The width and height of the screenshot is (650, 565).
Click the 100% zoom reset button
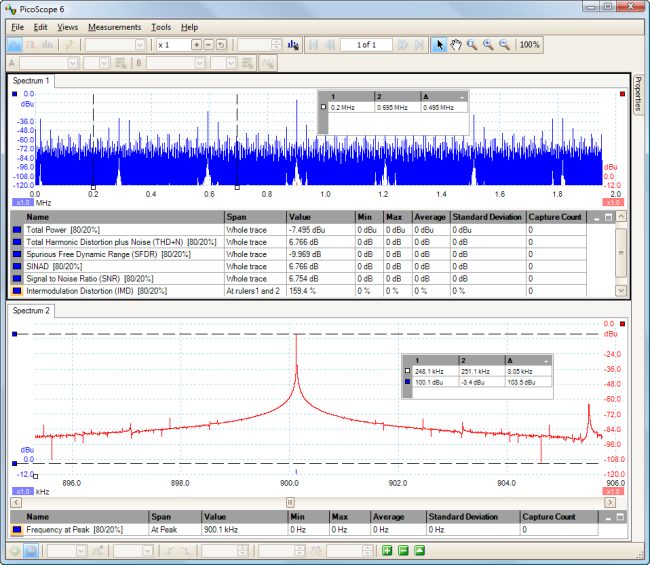click(x=530, y=45)
